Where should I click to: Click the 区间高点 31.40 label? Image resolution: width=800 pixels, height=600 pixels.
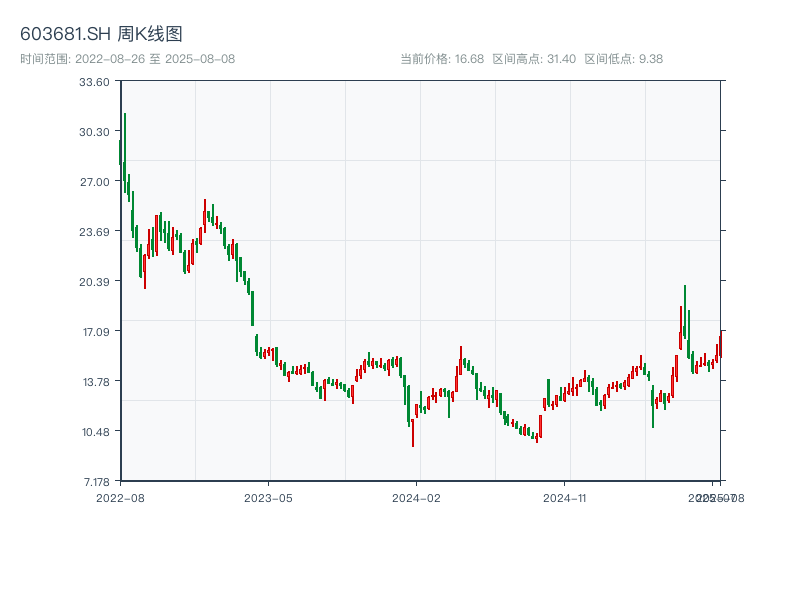click(534, 59)
